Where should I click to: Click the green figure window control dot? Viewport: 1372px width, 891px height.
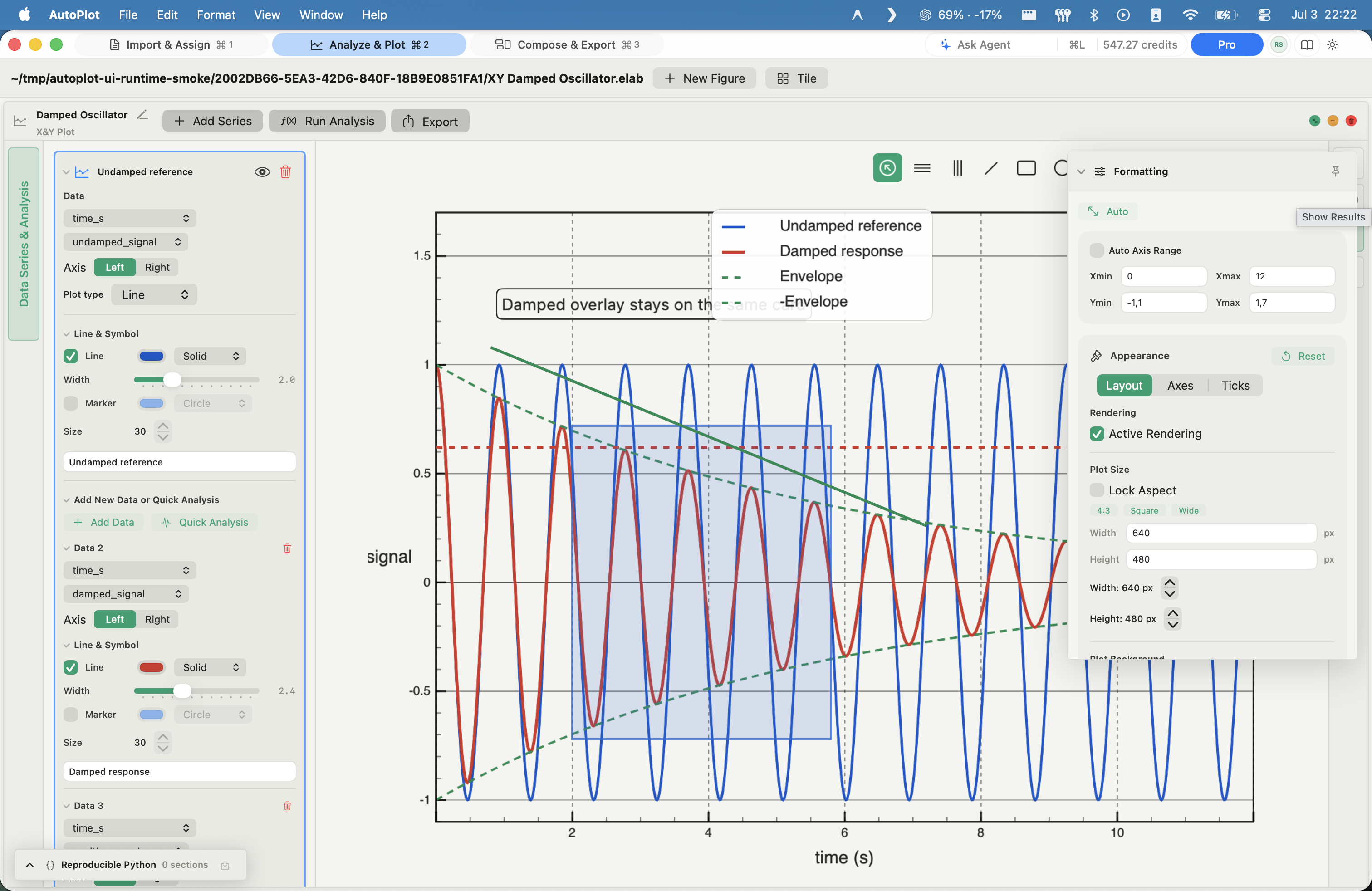pos(1314,121)
